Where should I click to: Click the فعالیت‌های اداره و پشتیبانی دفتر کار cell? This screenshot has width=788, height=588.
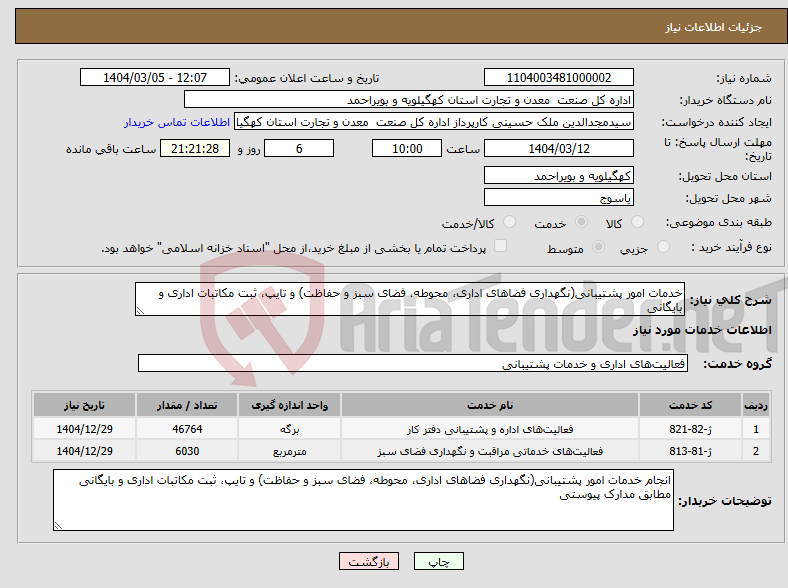tap(490, 429)
